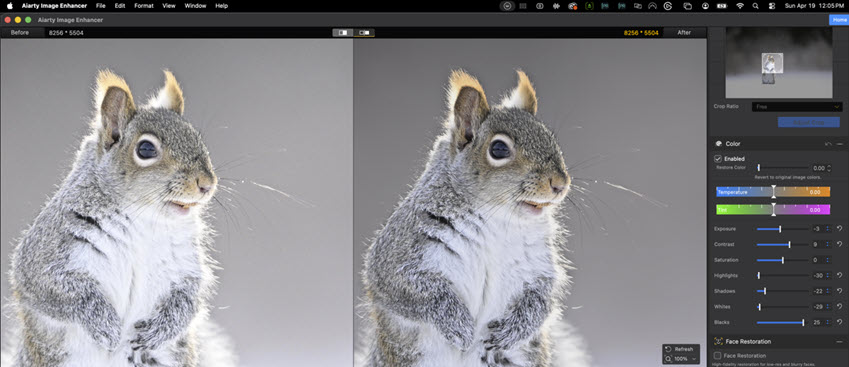This screenshot has width=849, height=367.
Task: Click the battery status icon
Action: point(722,6)
